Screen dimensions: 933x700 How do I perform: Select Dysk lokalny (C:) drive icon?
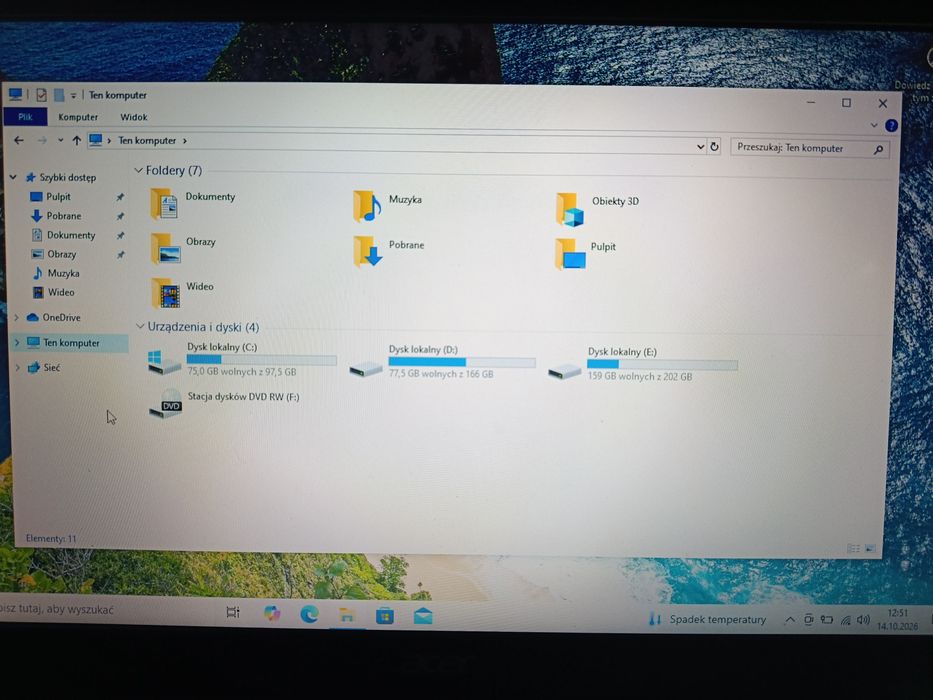tap(164, 362)
